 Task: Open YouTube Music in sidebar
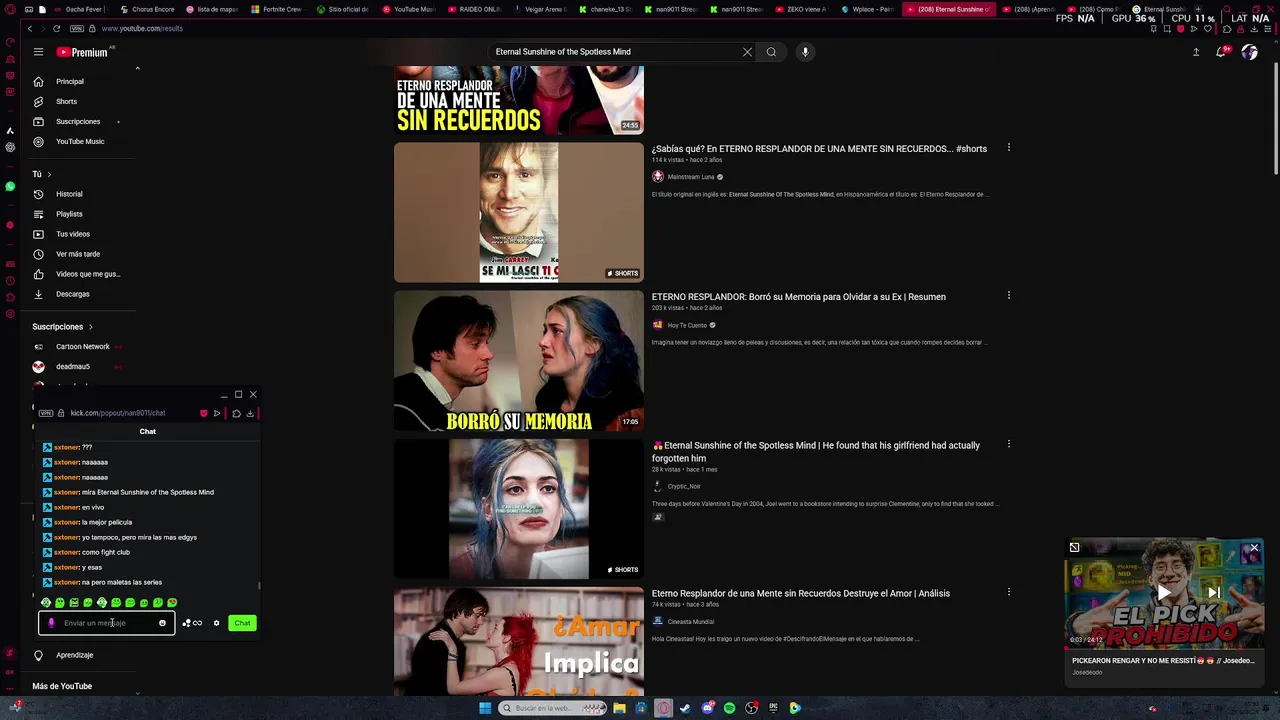click(x=82, y=141)
